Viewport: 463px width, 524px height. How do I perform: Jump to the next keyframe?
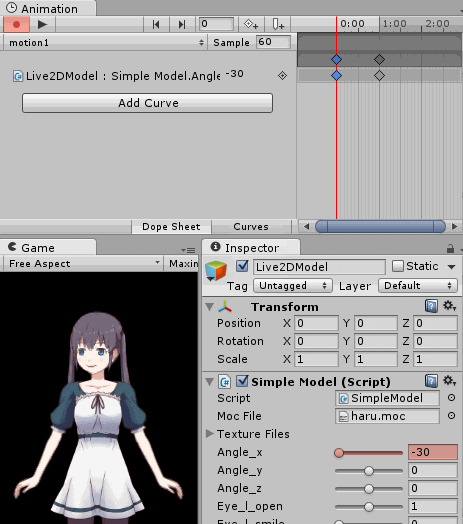click(182, 24)
